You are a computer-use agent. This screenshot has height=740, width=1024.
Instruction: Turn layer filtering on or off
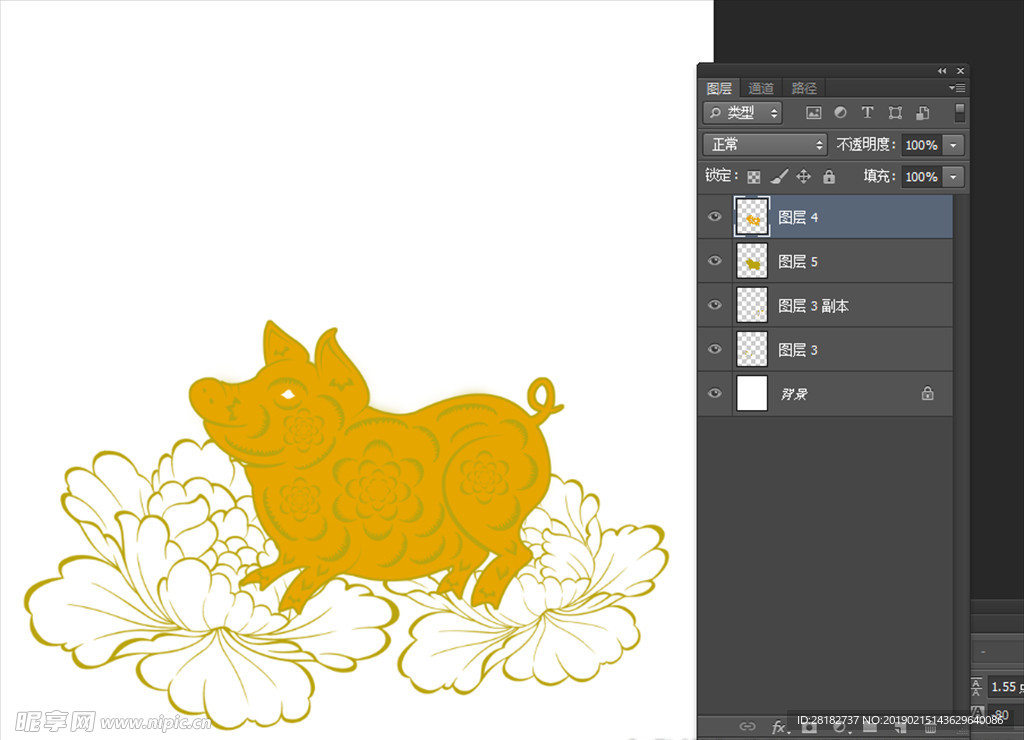tap(960, 112)
